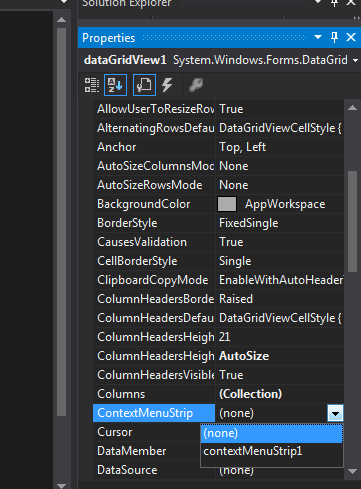The height and width of the screenshot is (489, 361).
Task: Click the Solution Explorer panel title
Action: (127, 4)
